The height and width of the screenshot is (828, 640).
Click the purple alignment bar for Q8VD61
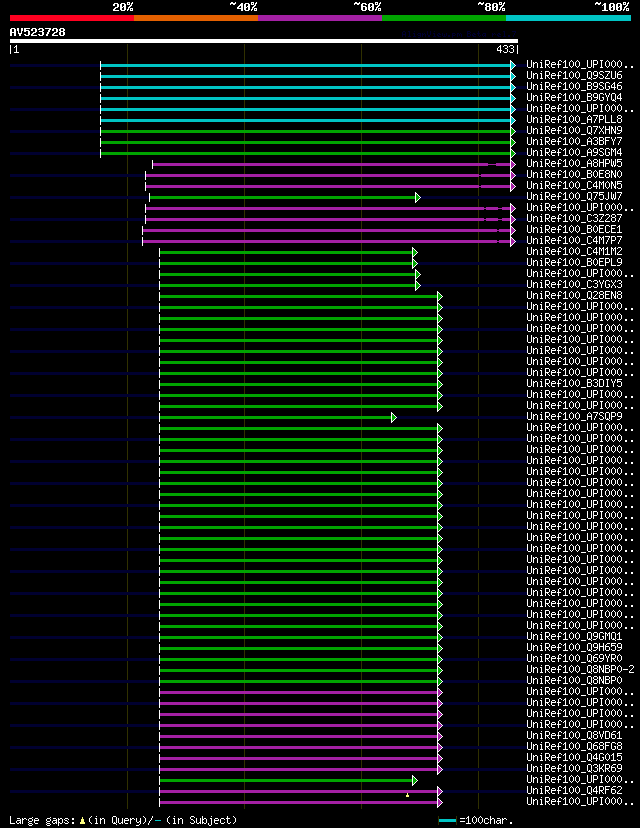pyautogui.click(x=298, y=737)
